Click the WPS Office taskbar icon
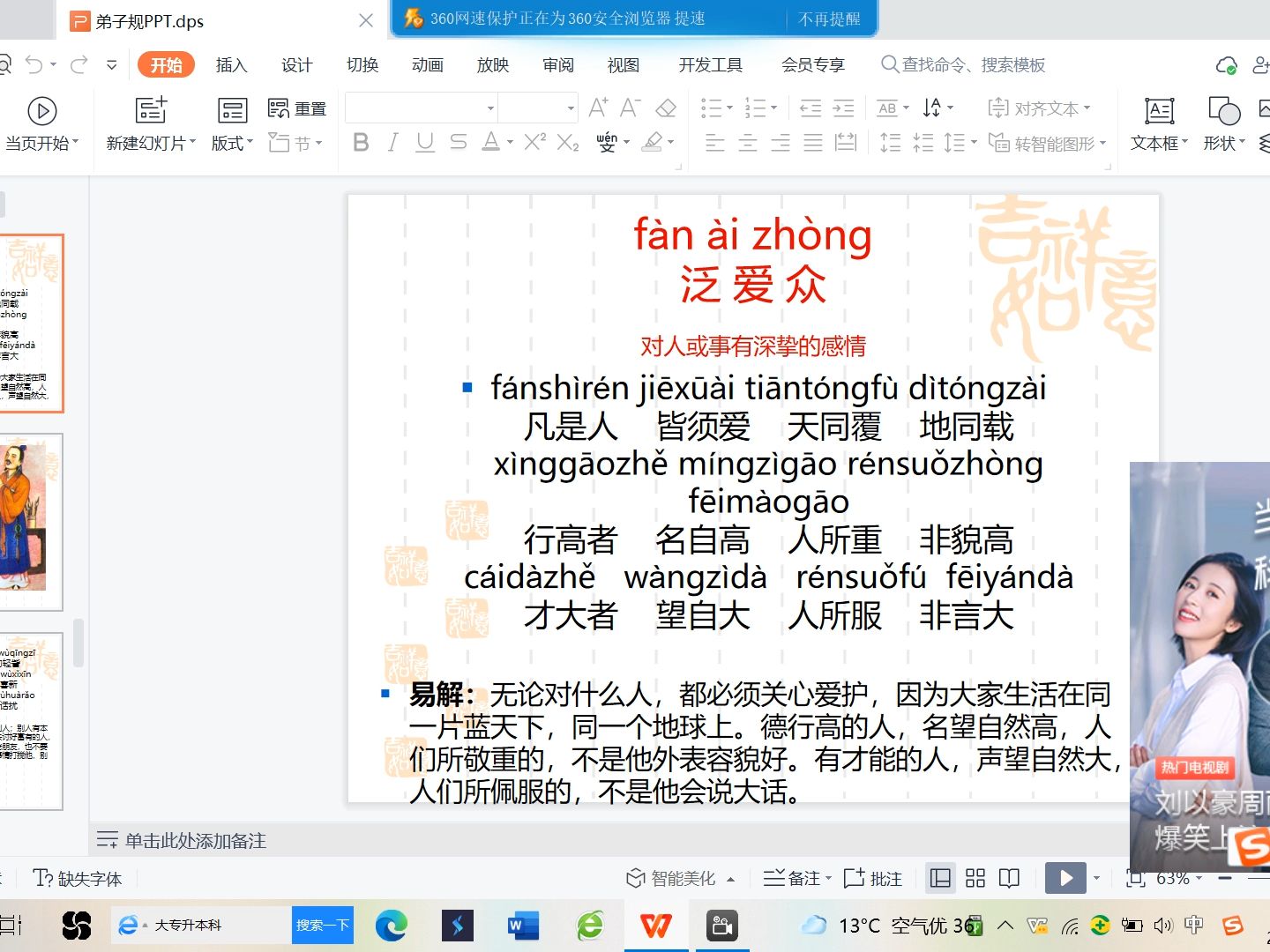Screen dimensions: 1270x952 [656, 925]
